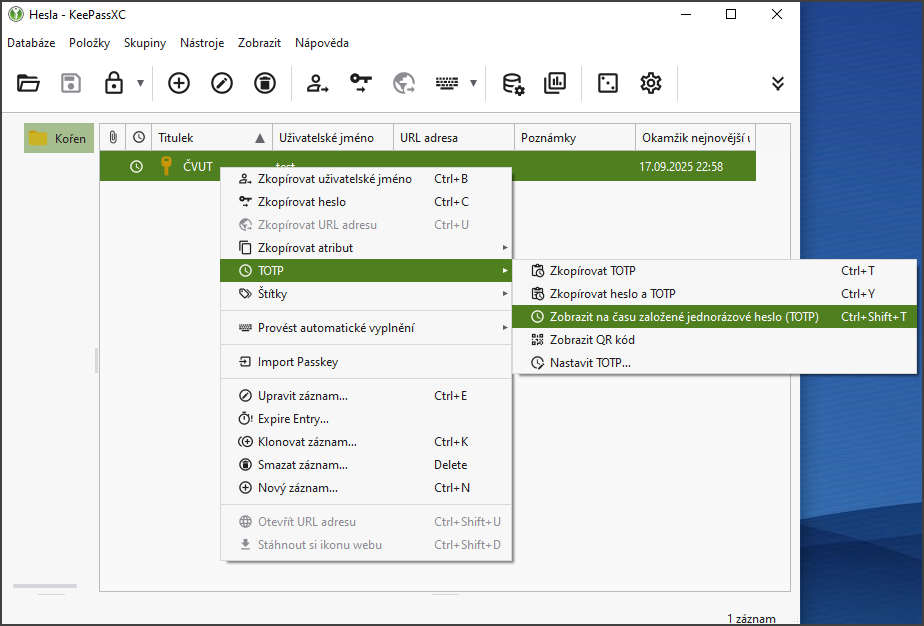Open application settings gear icon
Screen dimensions: 924x626
651,83
